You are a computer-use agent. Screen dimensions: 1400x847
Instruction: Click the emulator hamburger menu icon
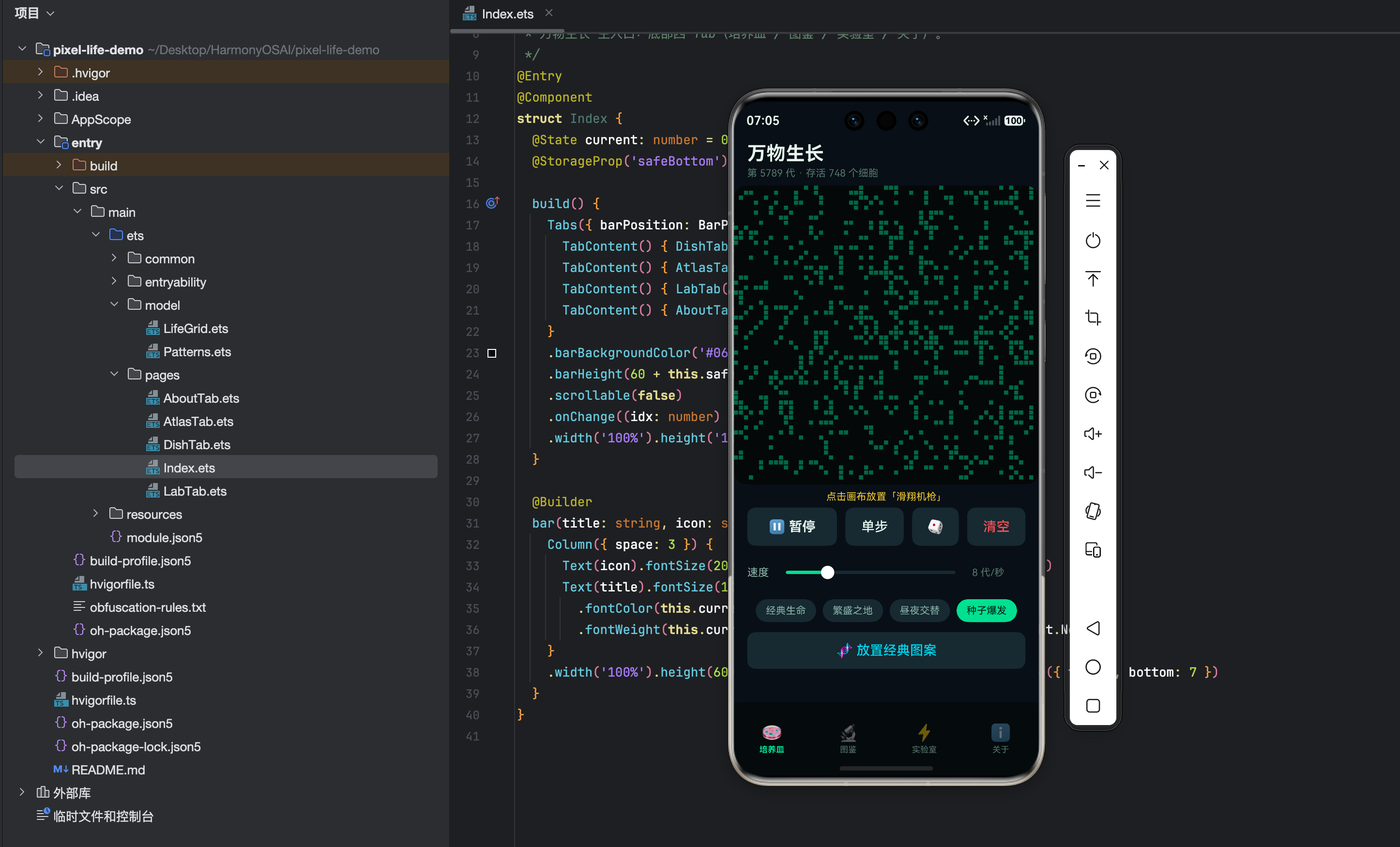pos(1093,200)
